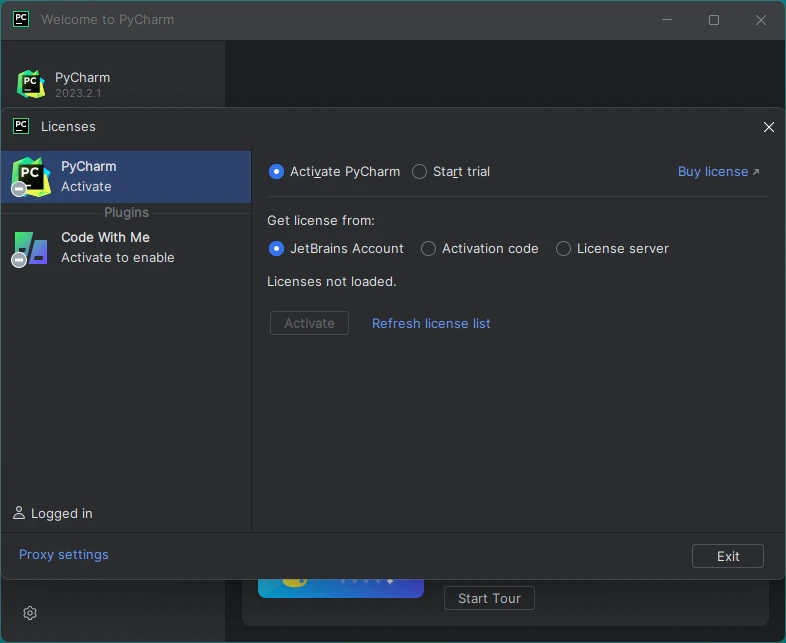Screen dimensions: 786x643
Task: Close the Licenses dialog
Action: [768, 127]
